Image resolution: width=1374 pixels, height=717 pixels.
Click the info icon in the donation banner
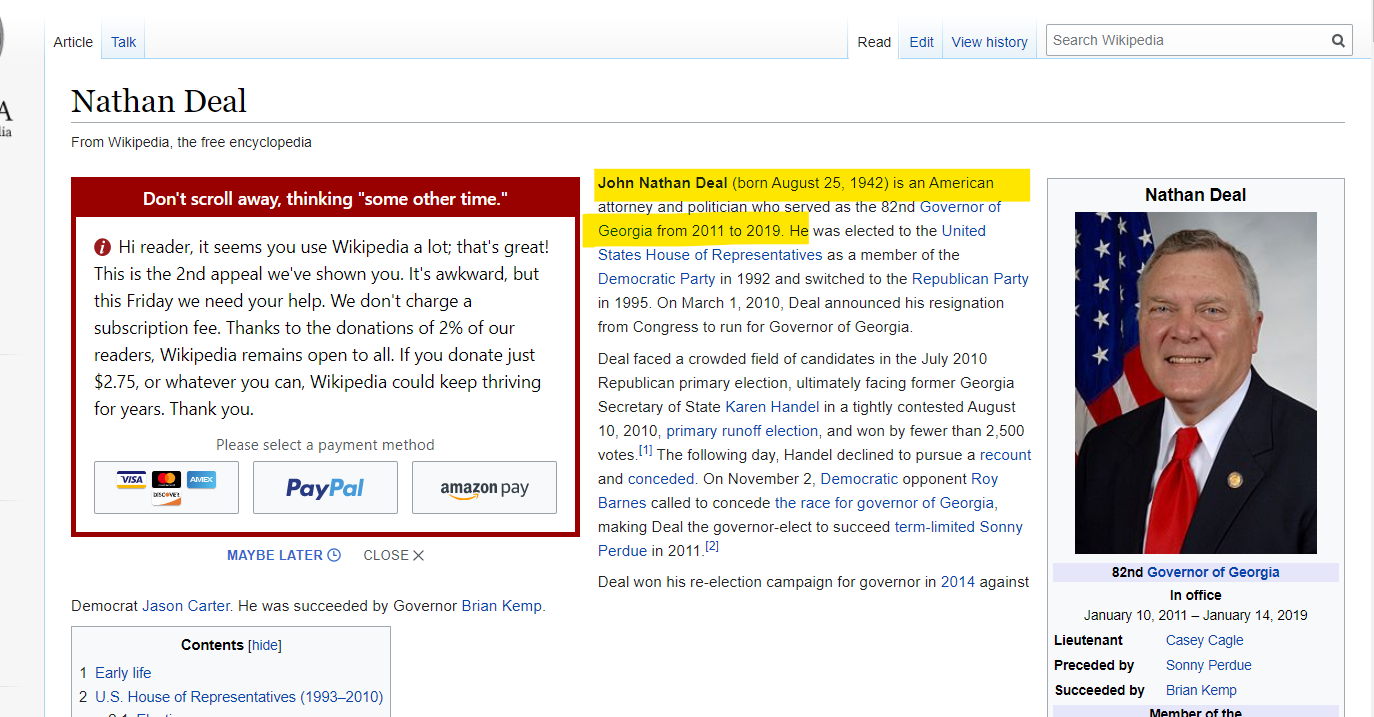tap(102, 247)
